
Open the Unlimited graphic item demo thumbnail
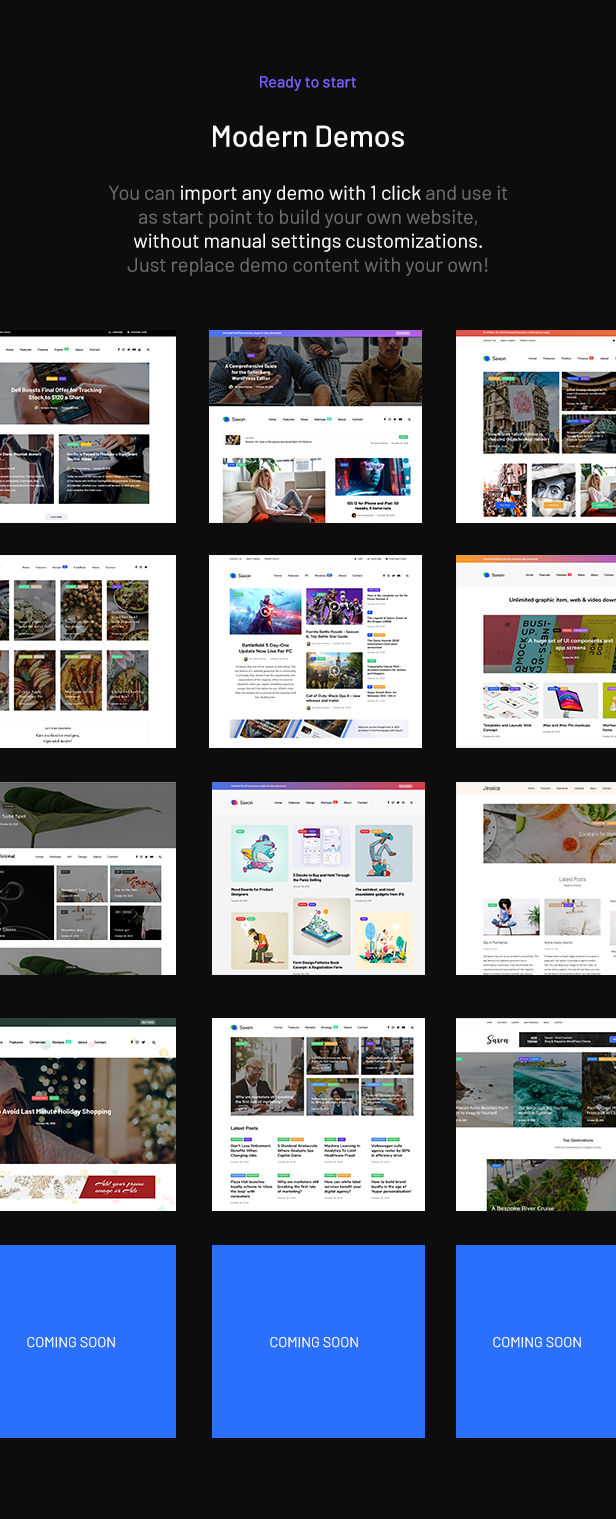[x=536, y=651]
